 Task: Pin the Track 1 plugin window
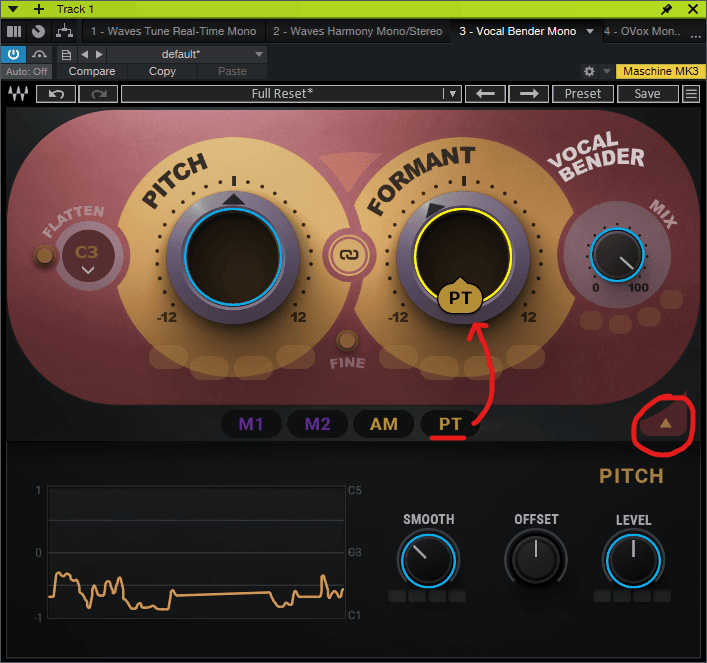click(666, 9)
